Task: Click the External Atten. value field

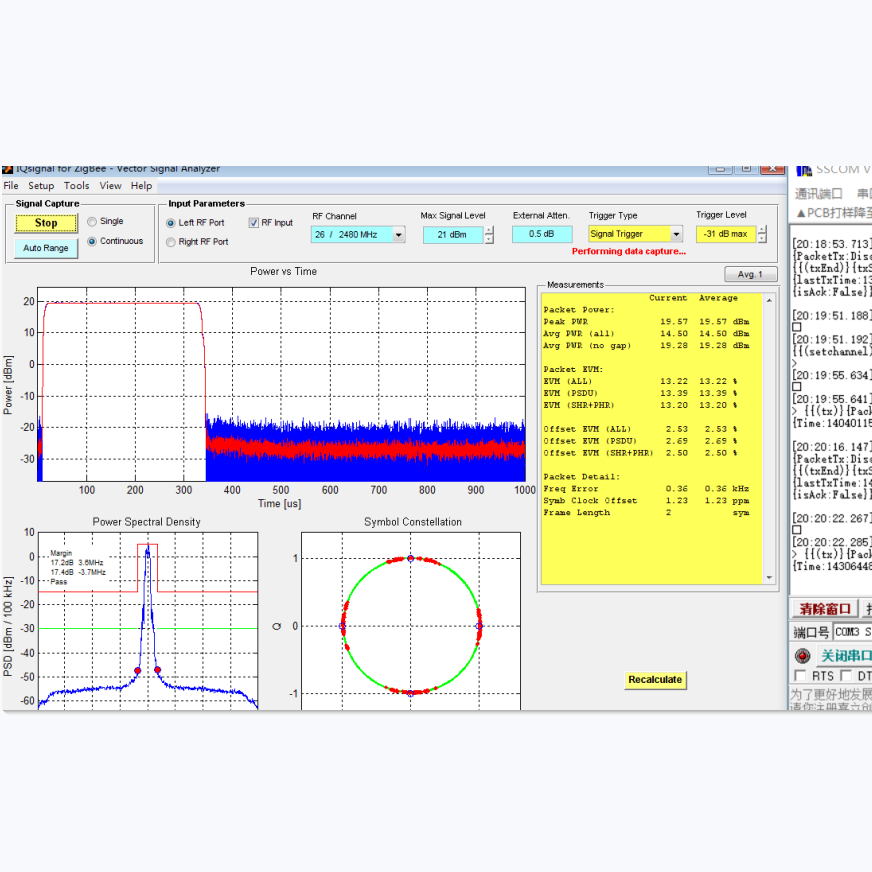Action: pos(542,235)
